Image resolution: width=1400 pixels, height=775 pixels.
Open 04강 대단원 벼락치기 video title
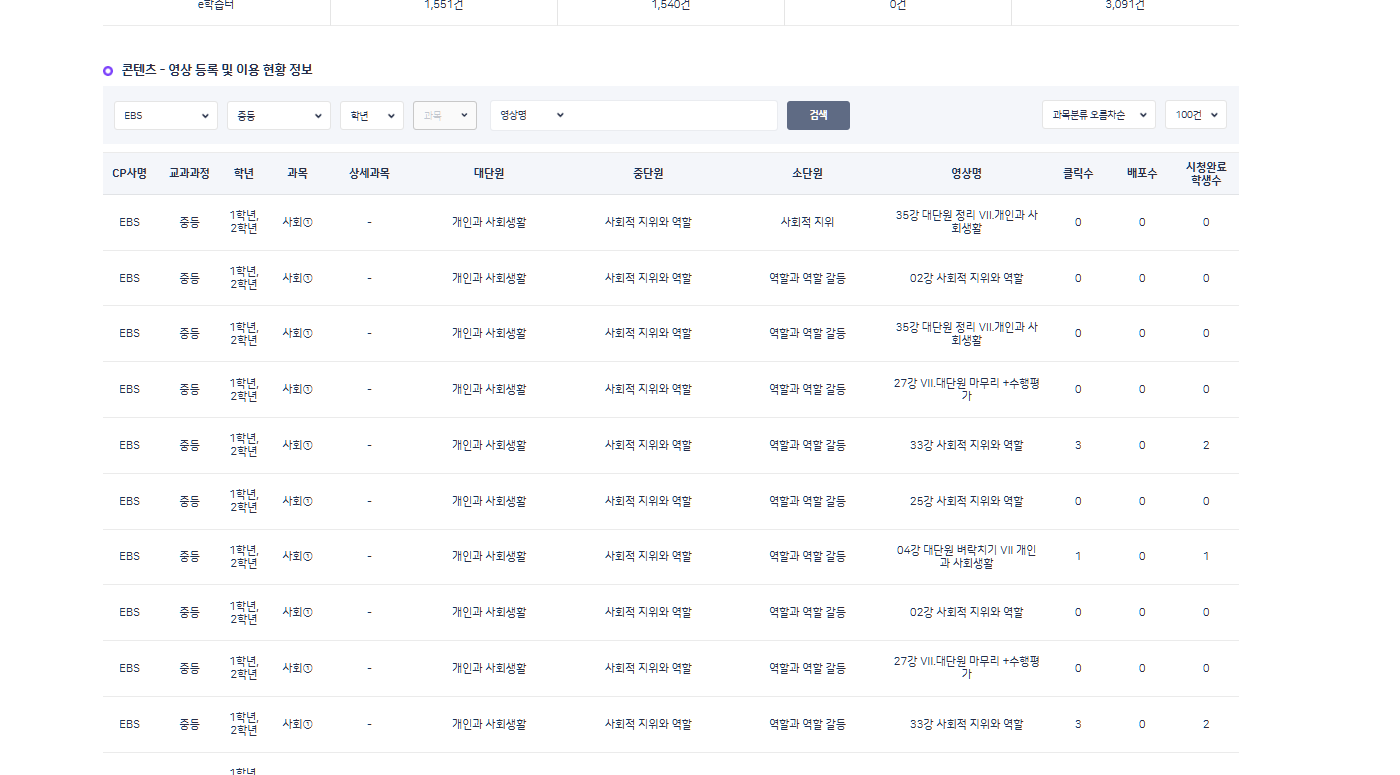click(x=966, y=557)
